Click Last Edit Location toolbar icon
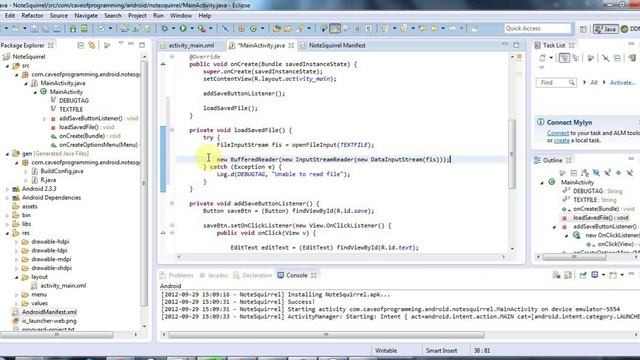The width and height of the screenshot is (640, 360). [x=422, y=28]
